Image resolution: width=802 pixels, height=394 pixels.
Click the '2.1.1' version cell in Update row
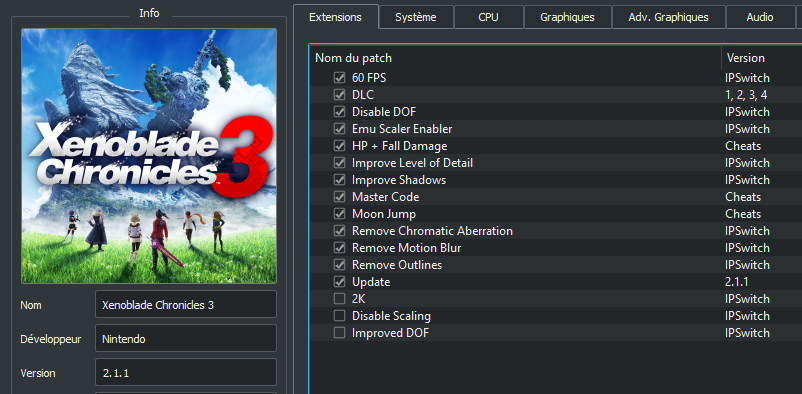click(736, 282)
